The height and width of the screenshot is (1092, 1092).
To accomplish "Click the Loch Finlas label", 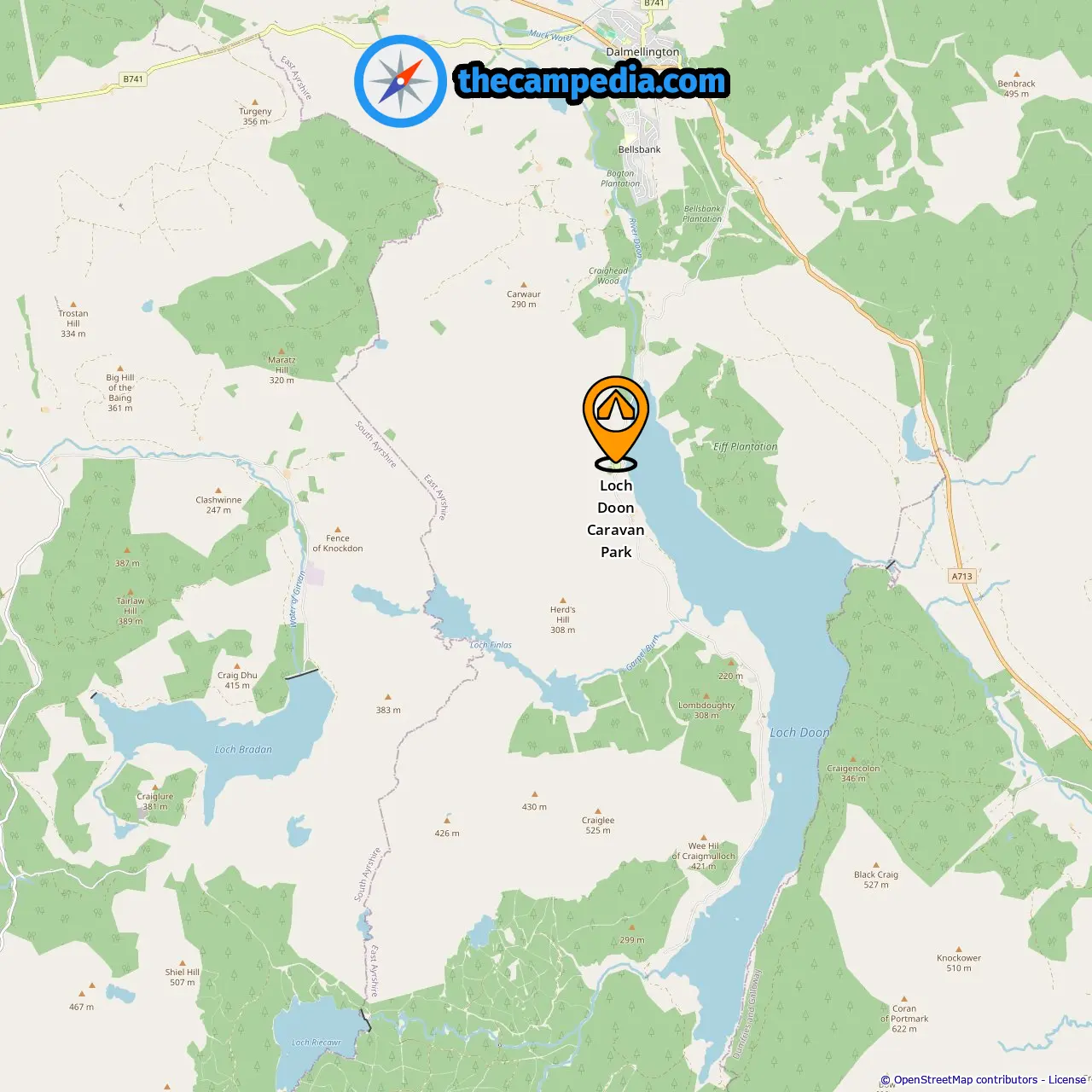I will pyautogui.click(x=491, y=645).
